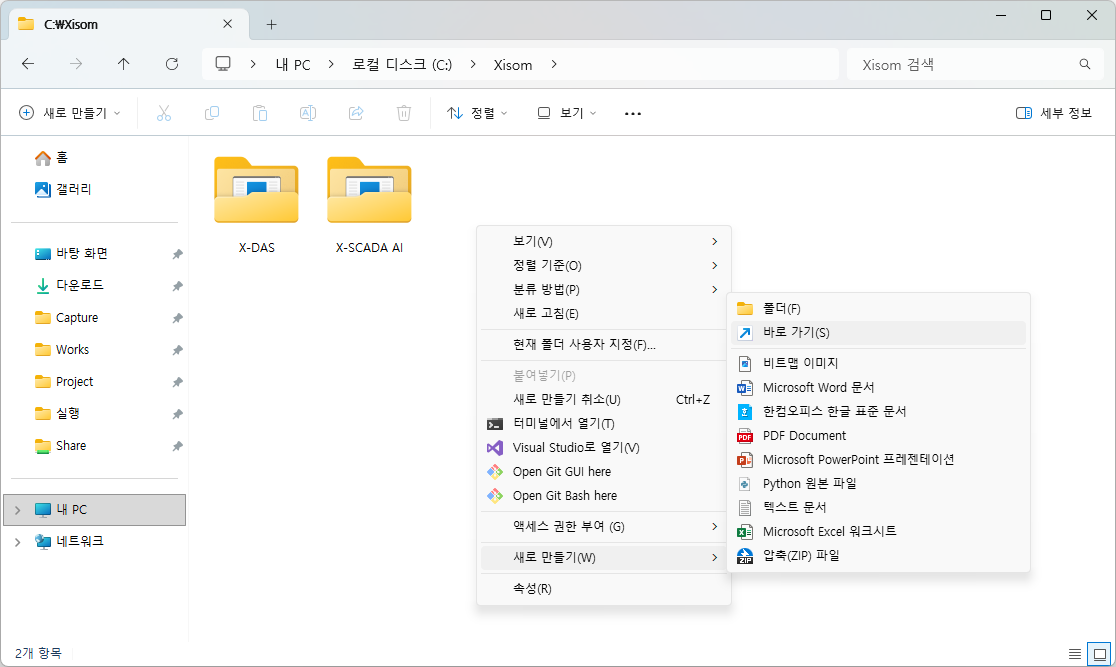Viewport: 1116px width, 667px height.
Task: Expand the 네트워크 tree node
Action: (x=17, y=541)
